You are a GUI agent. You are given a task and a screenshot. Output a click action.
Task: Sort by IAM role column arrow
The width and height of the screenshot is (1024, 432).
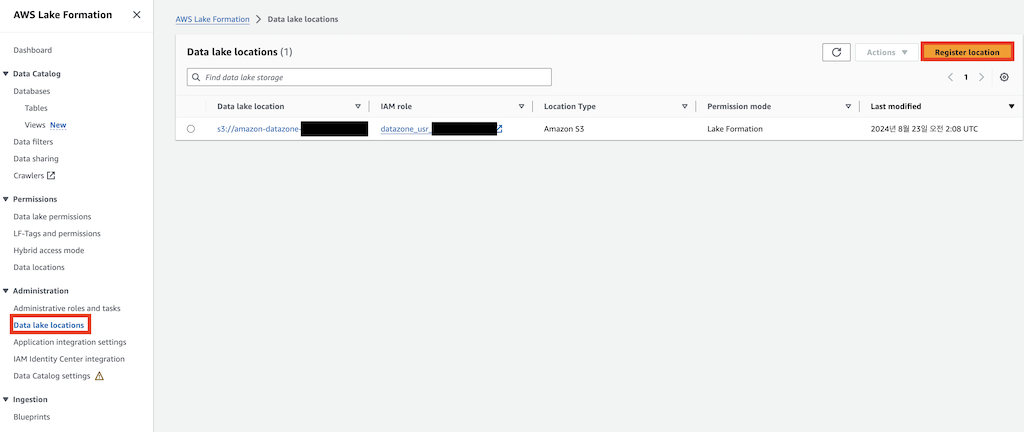tap(521, 106)
